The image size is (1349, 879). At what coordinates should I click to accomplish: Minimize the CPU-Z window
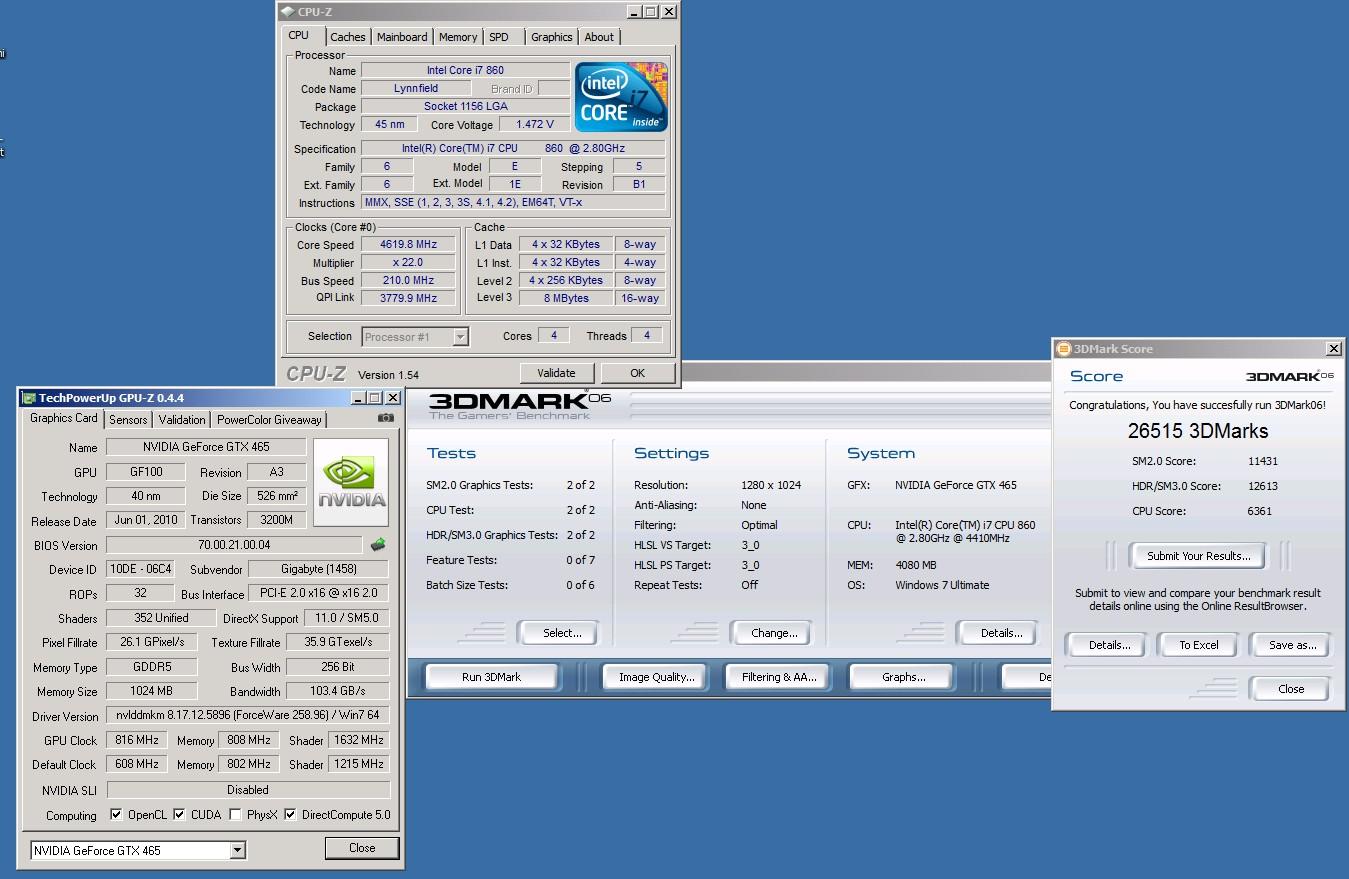point(633,12)
